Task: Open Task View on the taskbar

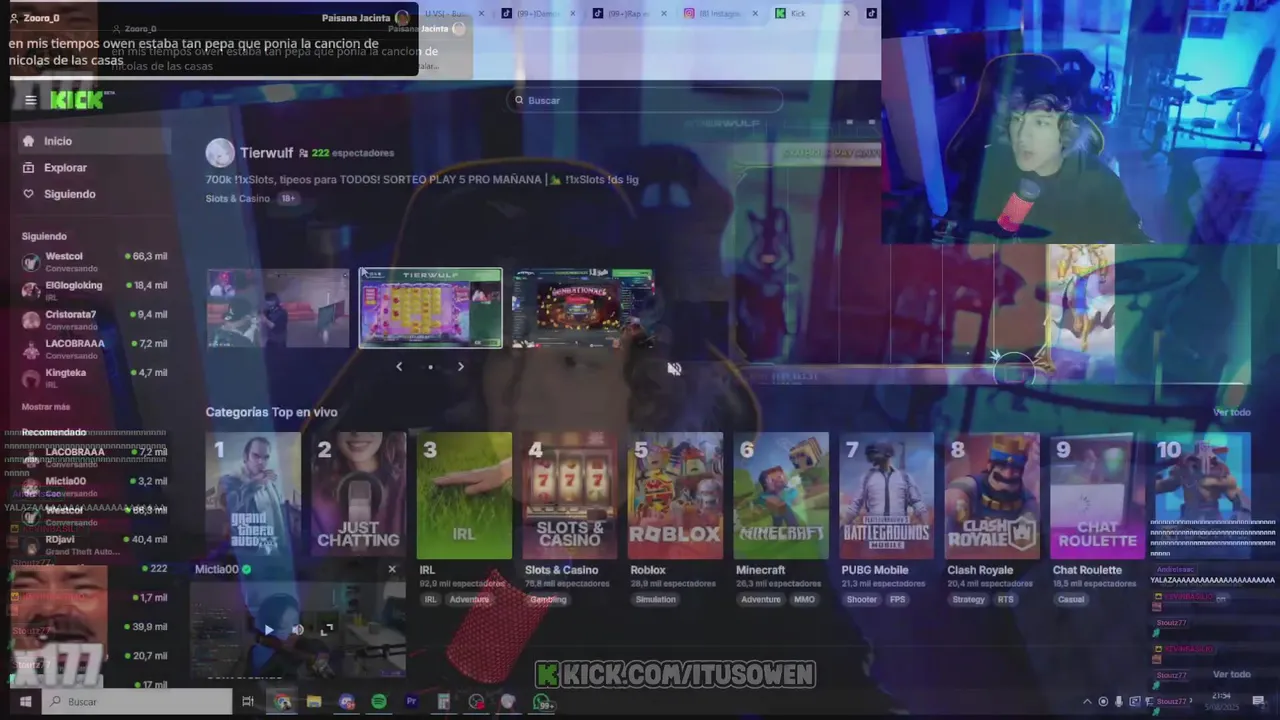Action: click(248, 702)
